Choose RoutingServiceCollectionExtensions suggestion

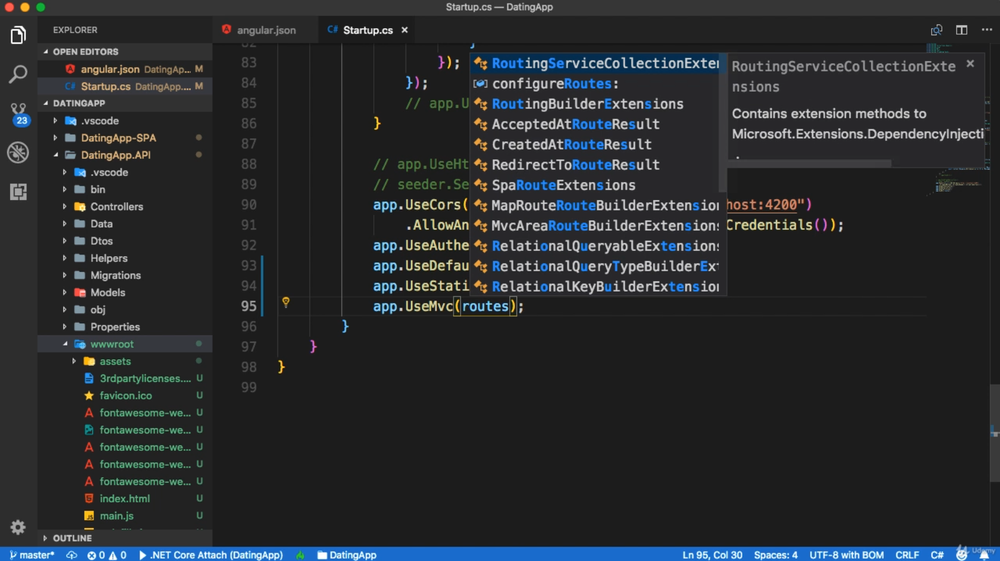pyautogui.click(x=595, y=63)
